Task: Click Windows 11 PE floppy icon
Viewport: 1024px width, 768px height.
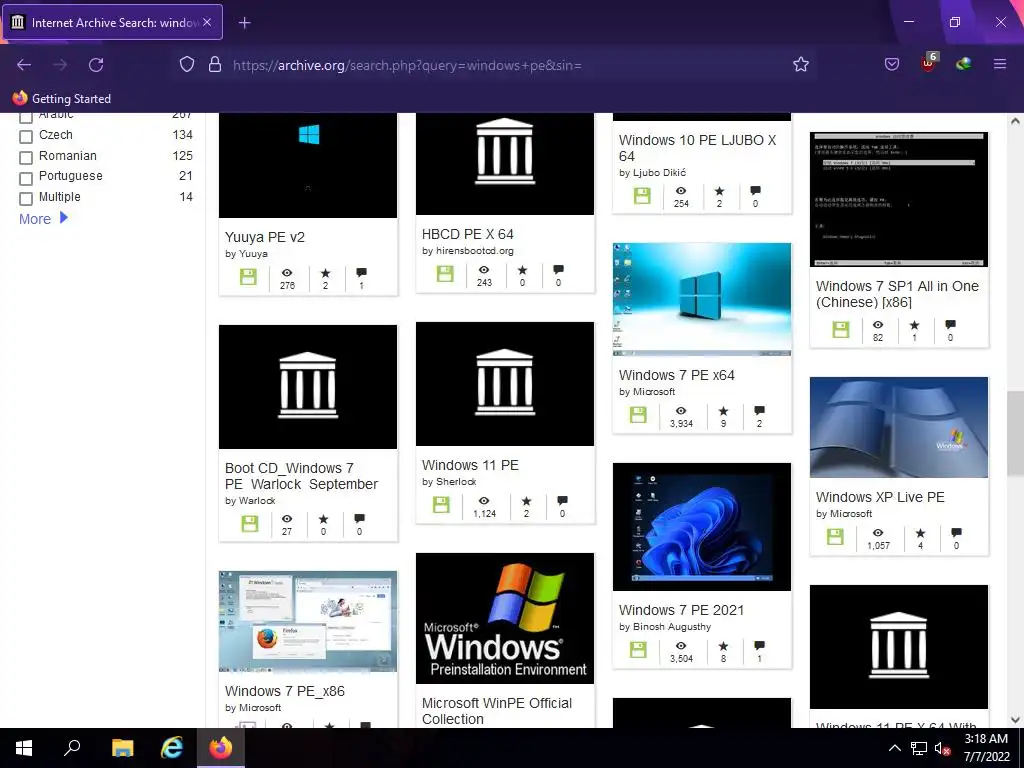Action: (x=441, y=505)
